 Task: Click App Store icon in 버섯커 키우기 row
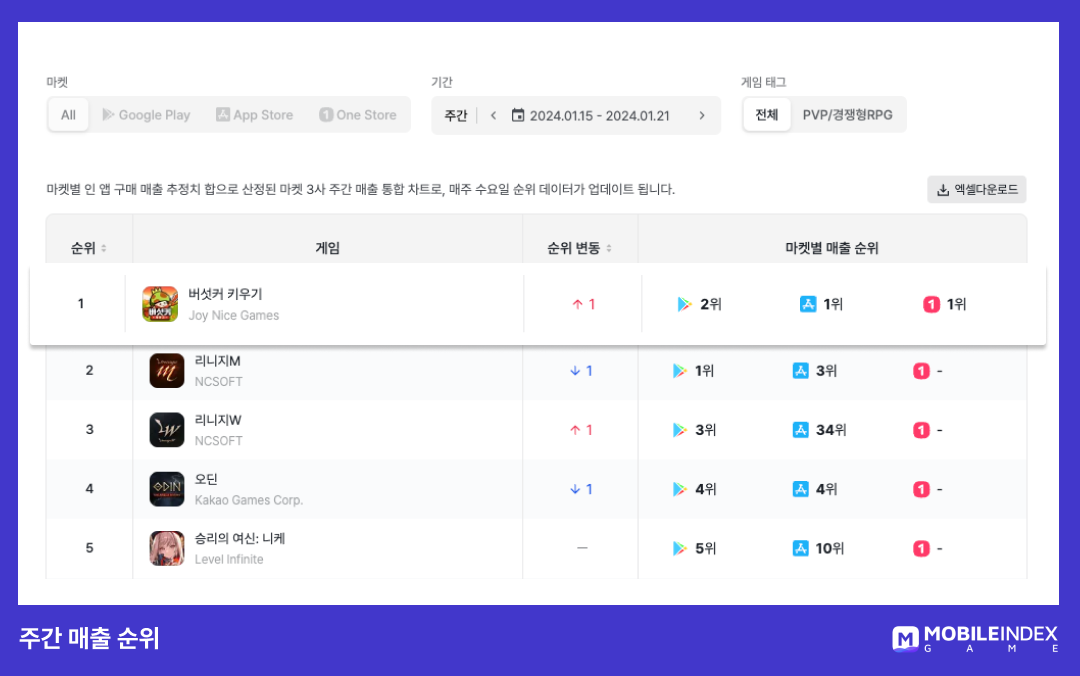coord(808,304)
